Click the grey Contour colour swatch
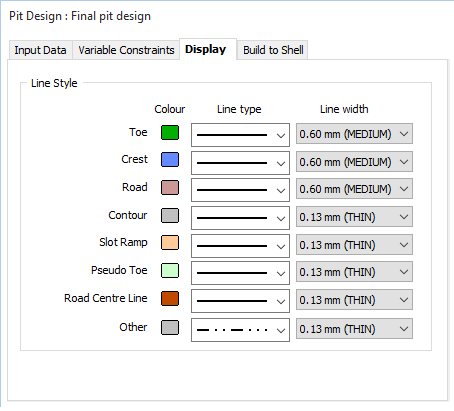Image resolution: width=454 pixels, height=411 pixels. (170, 215)
